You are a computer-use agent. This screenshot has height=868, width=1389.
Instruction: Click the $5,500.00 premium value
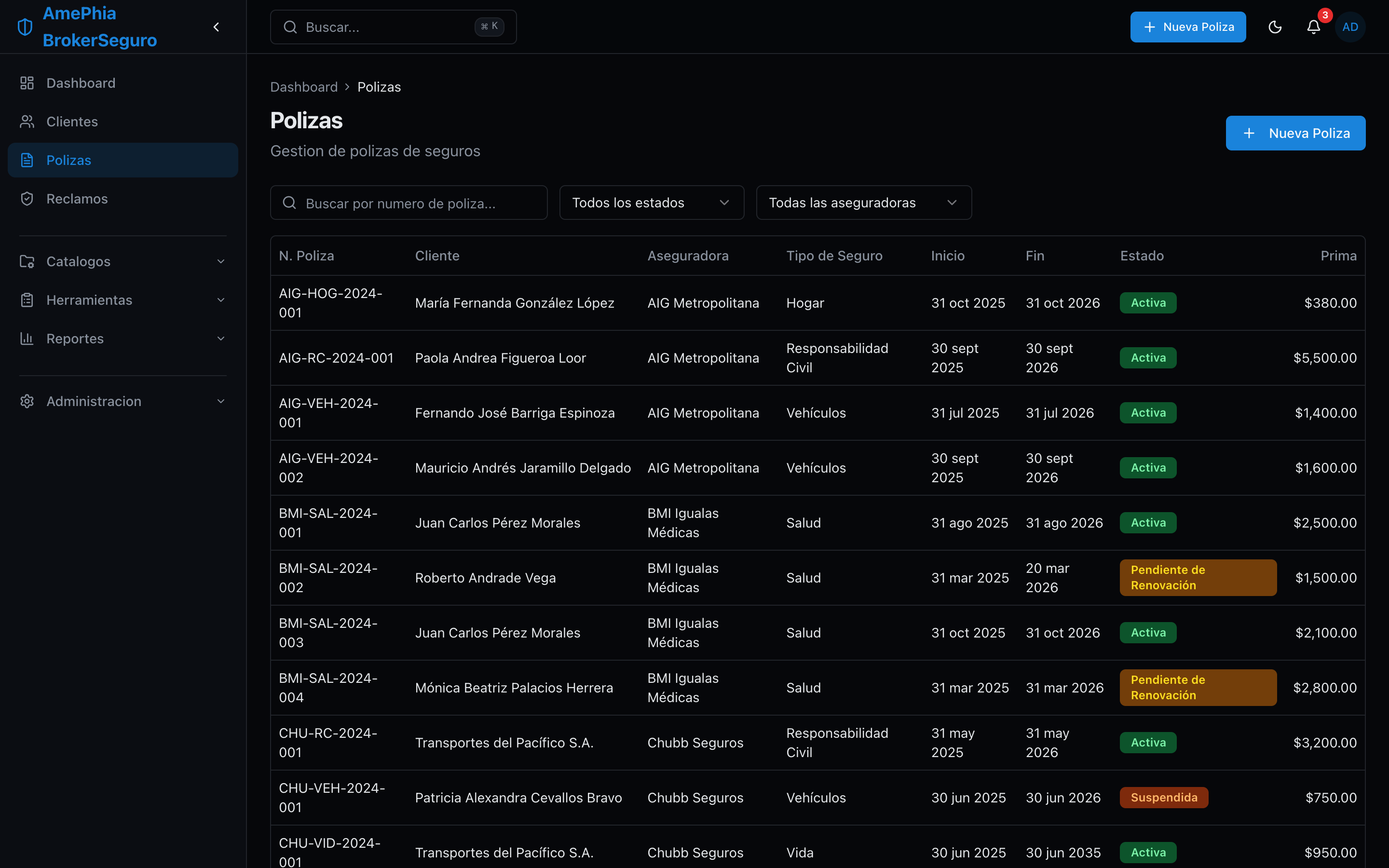[1325, 358]
